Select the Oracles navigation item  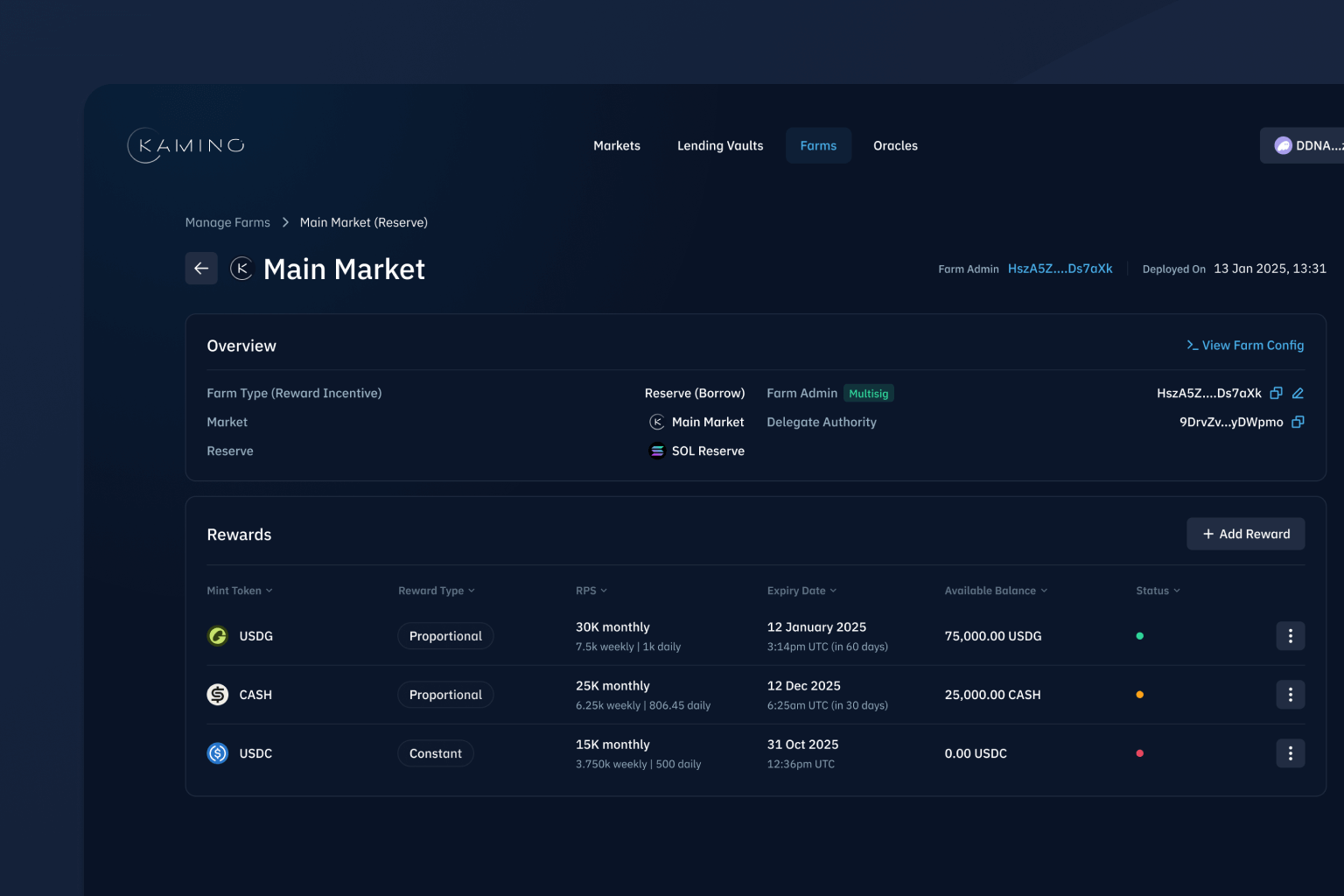[895, 145]
